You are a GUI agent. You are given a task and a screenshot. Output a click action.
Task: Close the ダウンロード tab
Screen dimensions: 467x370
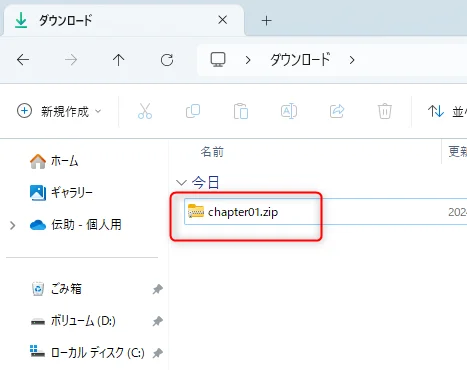click(223, 20)
